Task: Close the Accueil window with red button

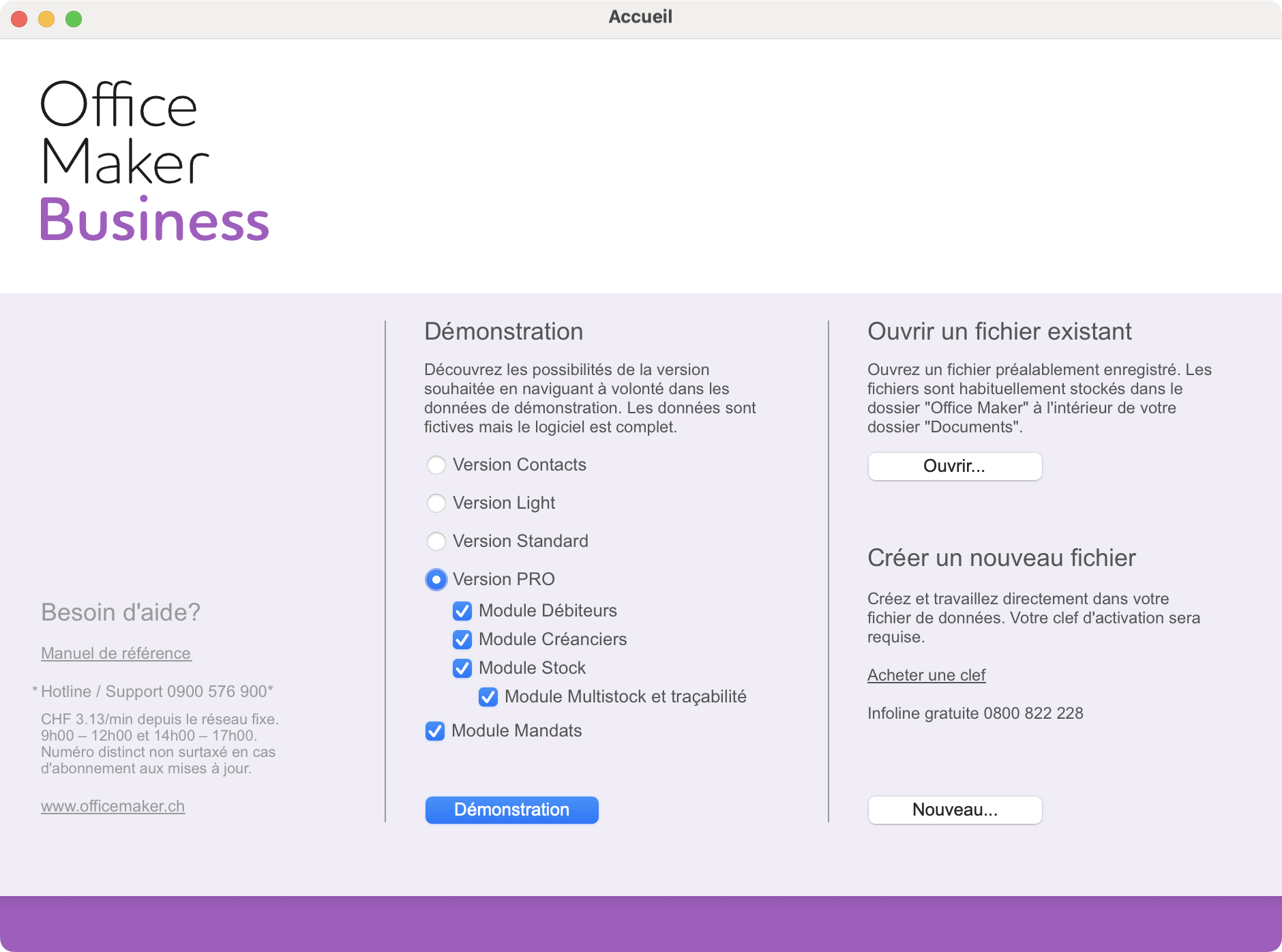Action: point(19,19)
